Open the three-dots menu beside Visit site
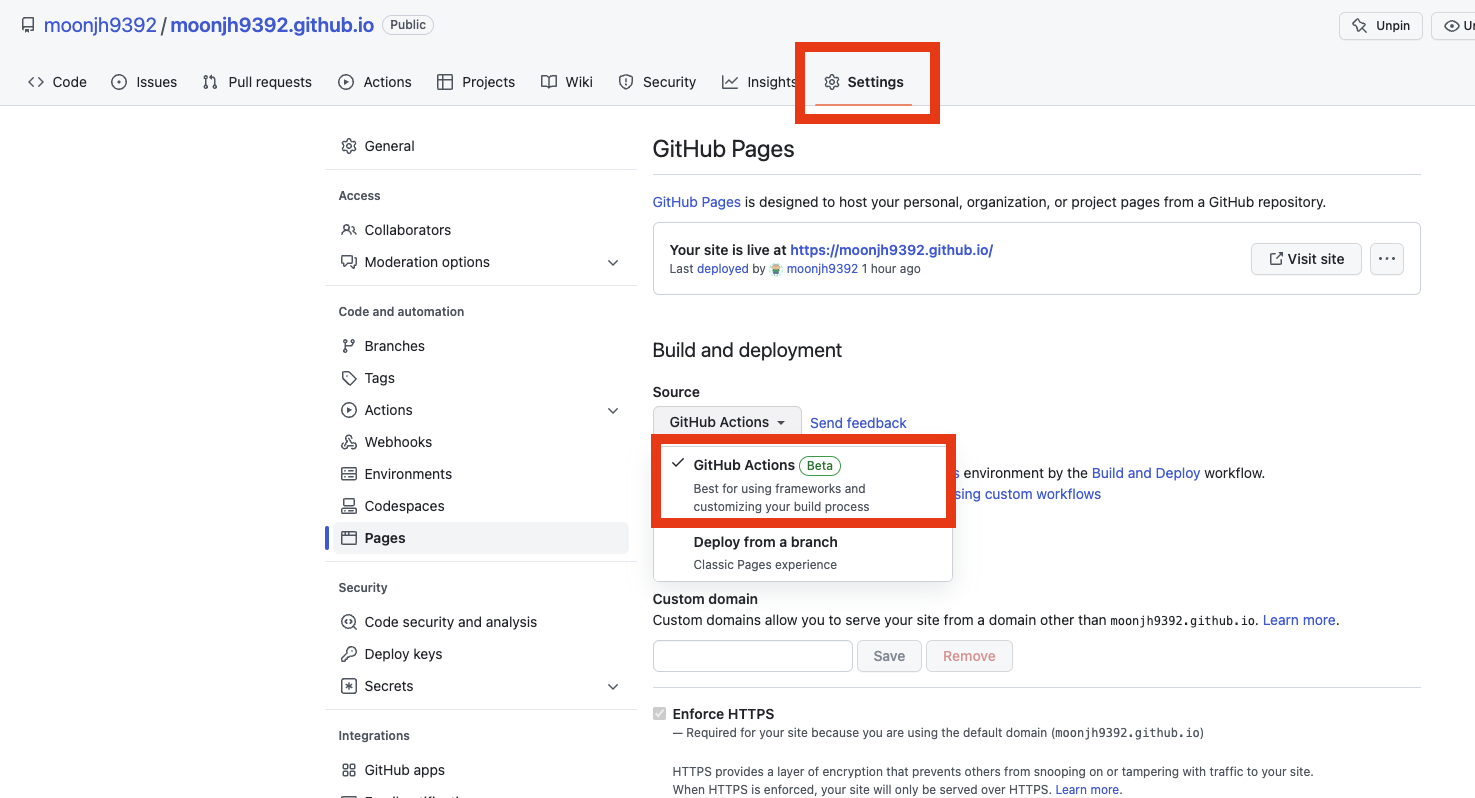The height and width of the screenshot is (798, 1475). 1386,259
